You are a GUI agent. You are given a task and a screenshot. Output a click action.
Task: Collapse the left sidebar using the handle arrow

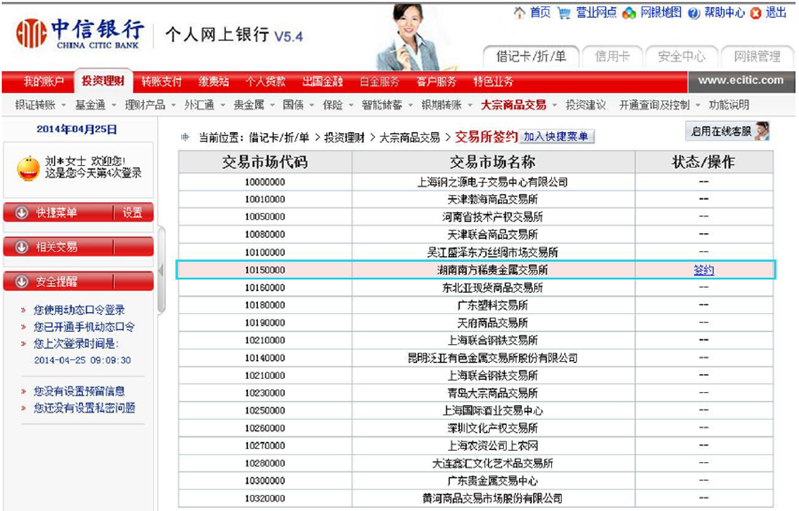(x=161, y=271)
